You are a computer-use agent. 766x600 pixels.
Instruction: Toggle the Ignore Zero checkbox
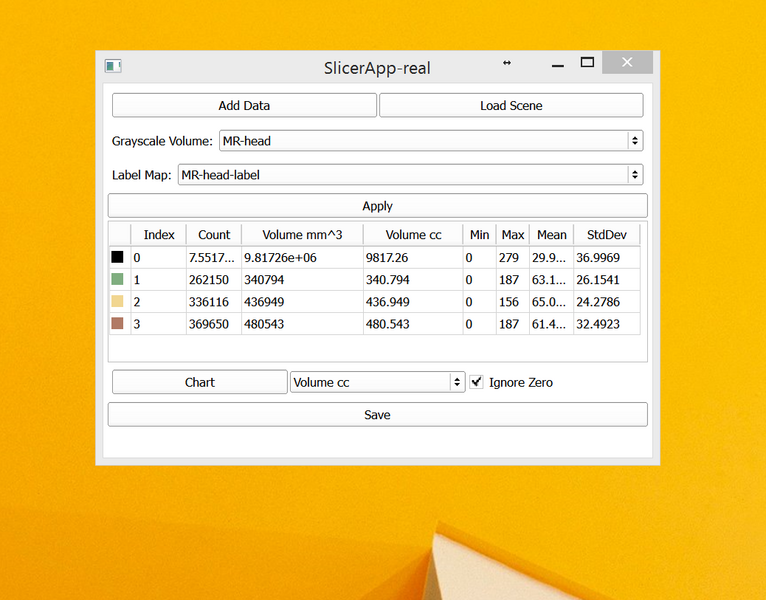pyautogui.click(x=477, y=382)
